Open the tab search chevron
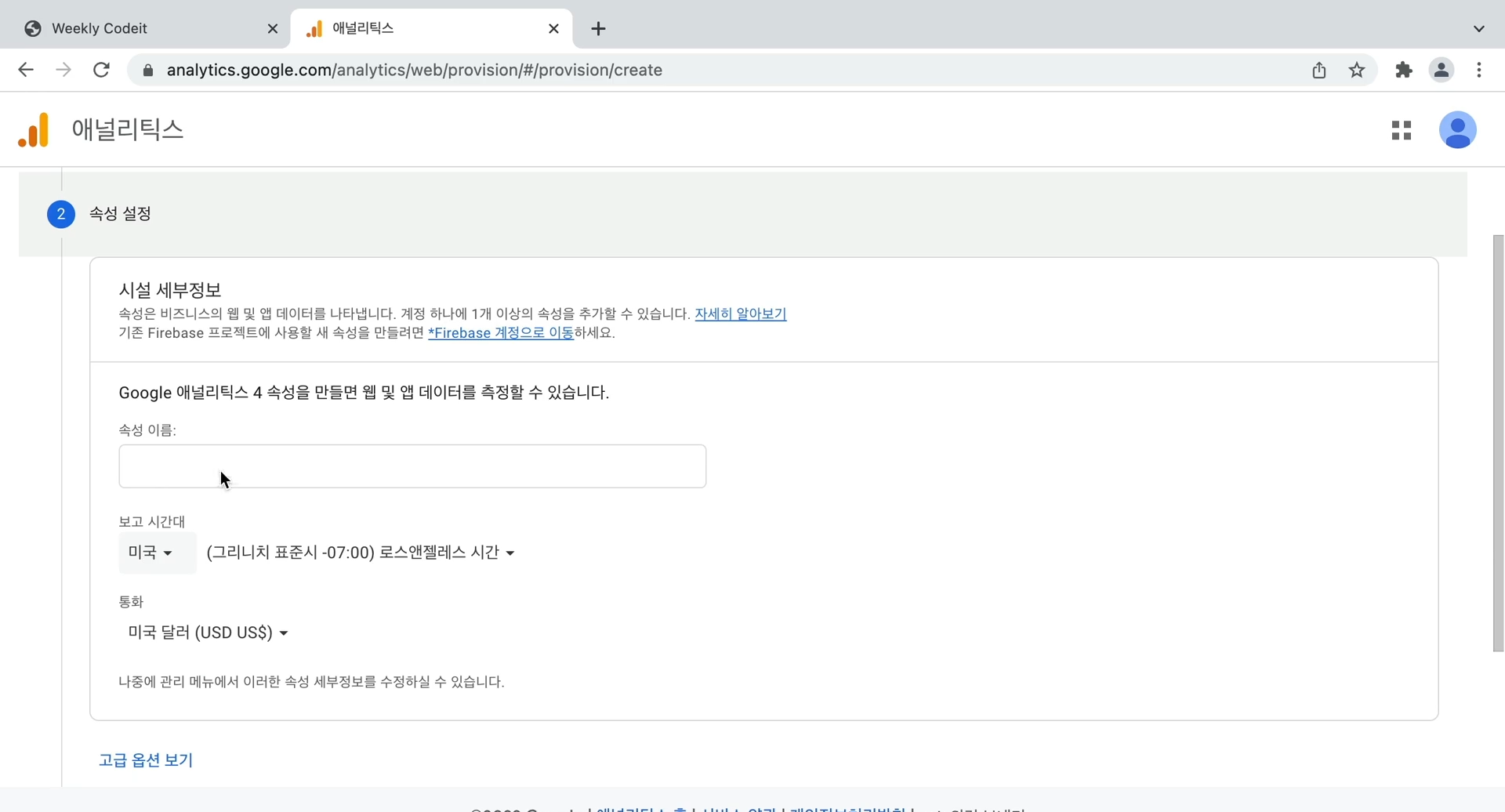The width and height of the screenshot is (1505, 812). coord(1479,29)
